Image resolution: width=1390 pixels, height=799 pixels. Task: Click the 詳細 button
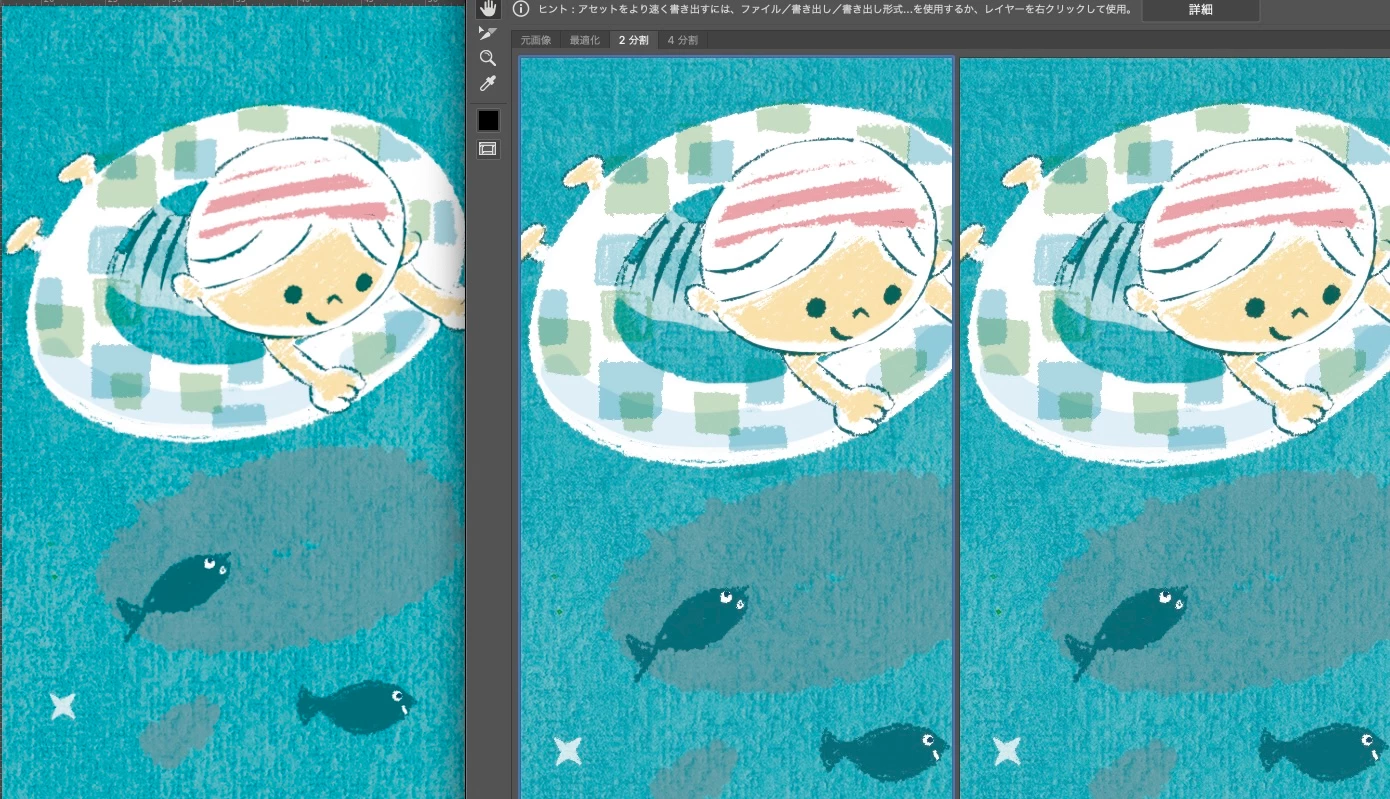coord(1200,10)
